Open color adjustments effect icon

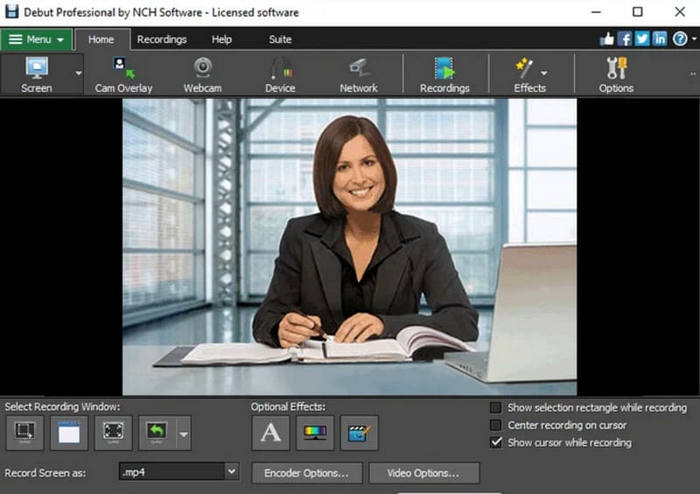pyautogui.click(x=315, y=433)
